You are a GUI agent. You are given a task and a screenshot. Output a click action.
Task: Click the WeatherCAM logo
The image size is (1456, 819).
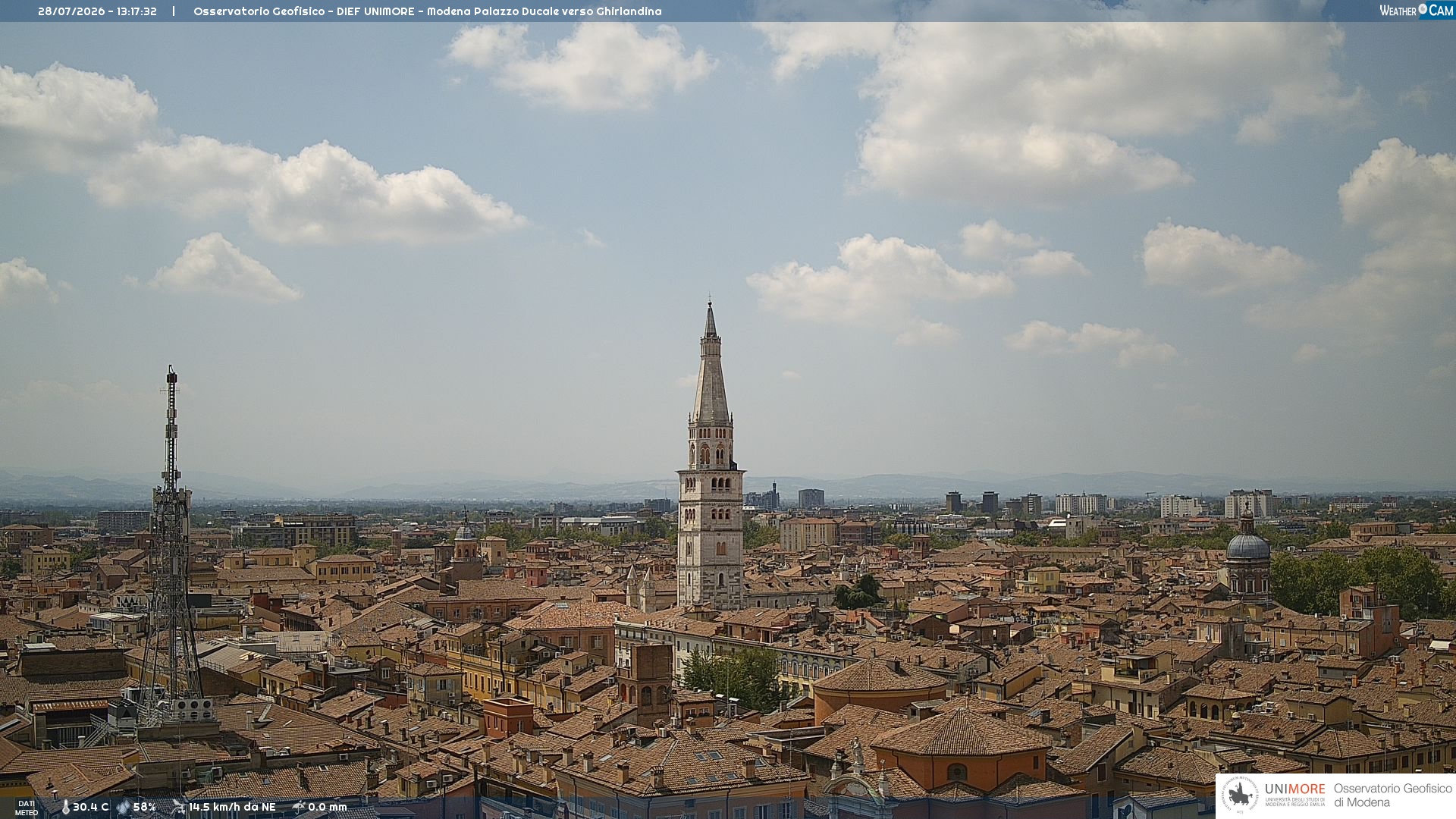tap(1417, 11)
